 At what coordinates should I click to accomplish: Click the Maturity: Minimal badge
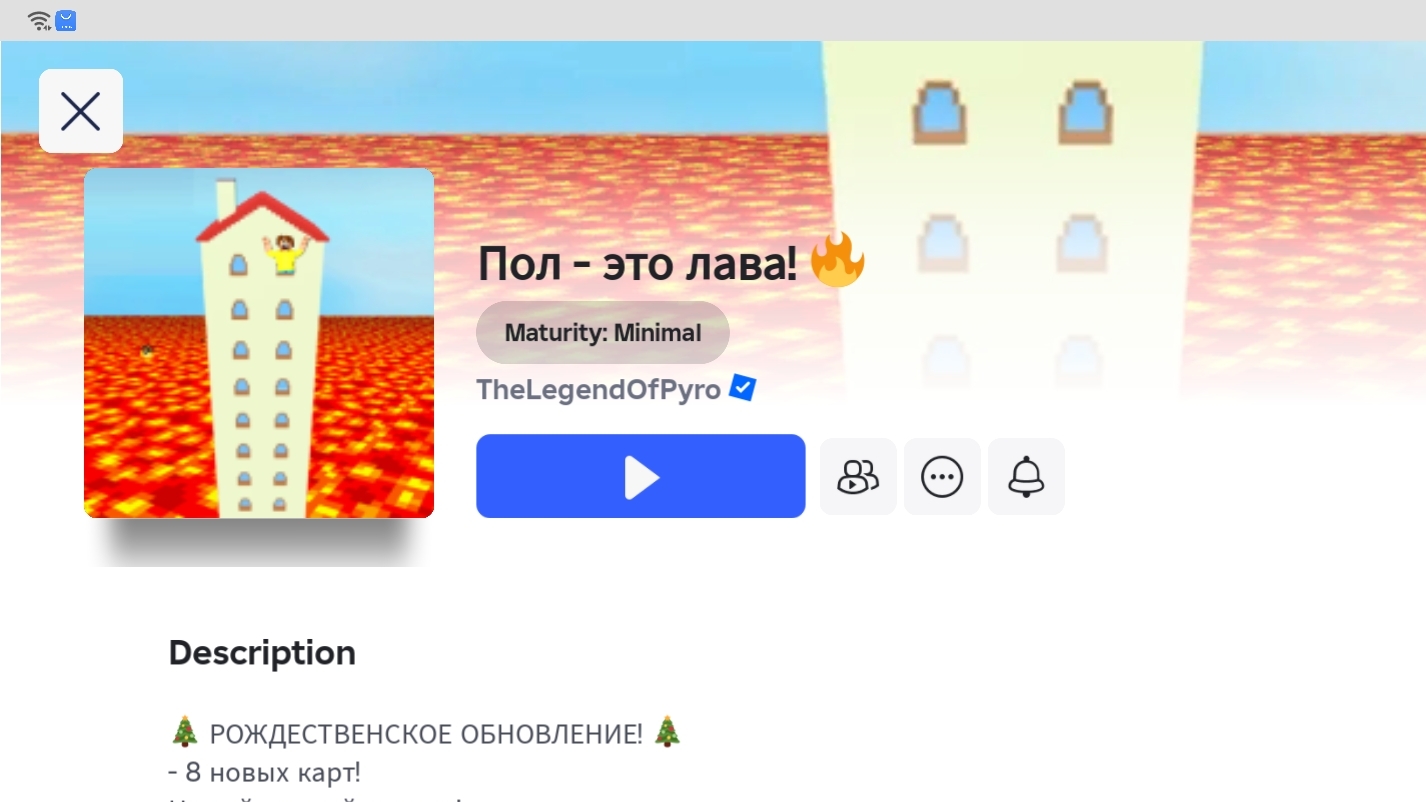[603, 333]
